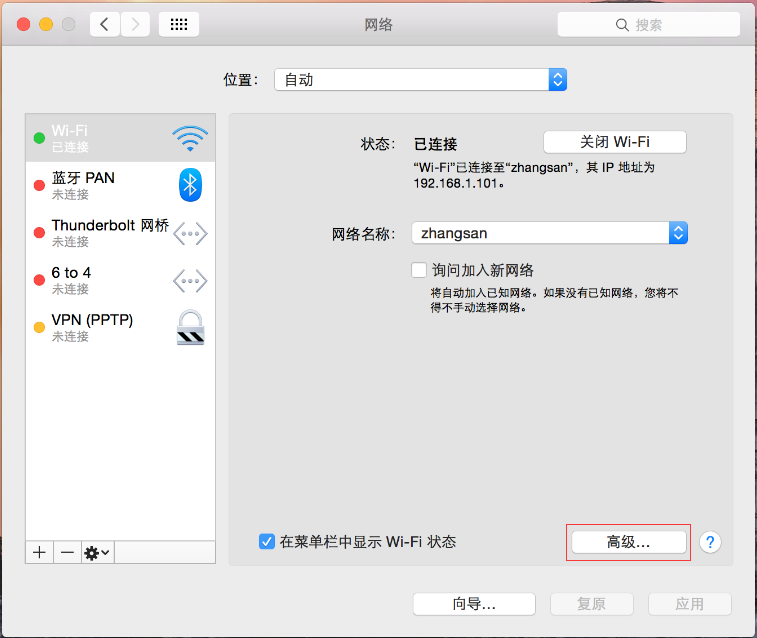
Task: Remove selected service with minus button
Action: coord(66,552)
